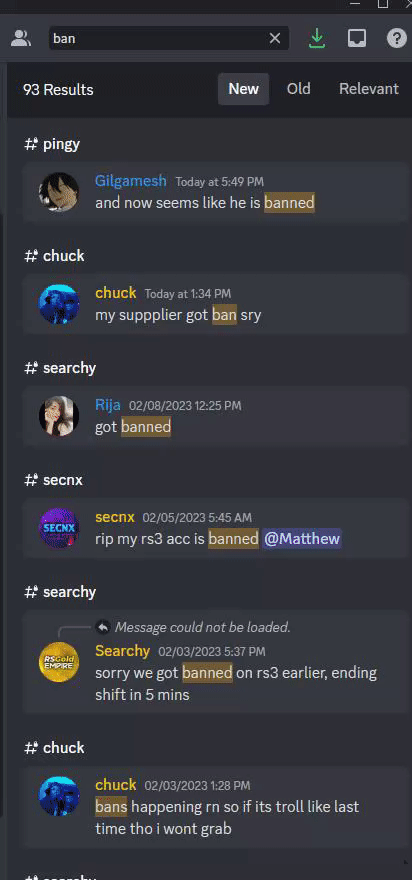Click the @Matthew mention

tap(302, 539)
